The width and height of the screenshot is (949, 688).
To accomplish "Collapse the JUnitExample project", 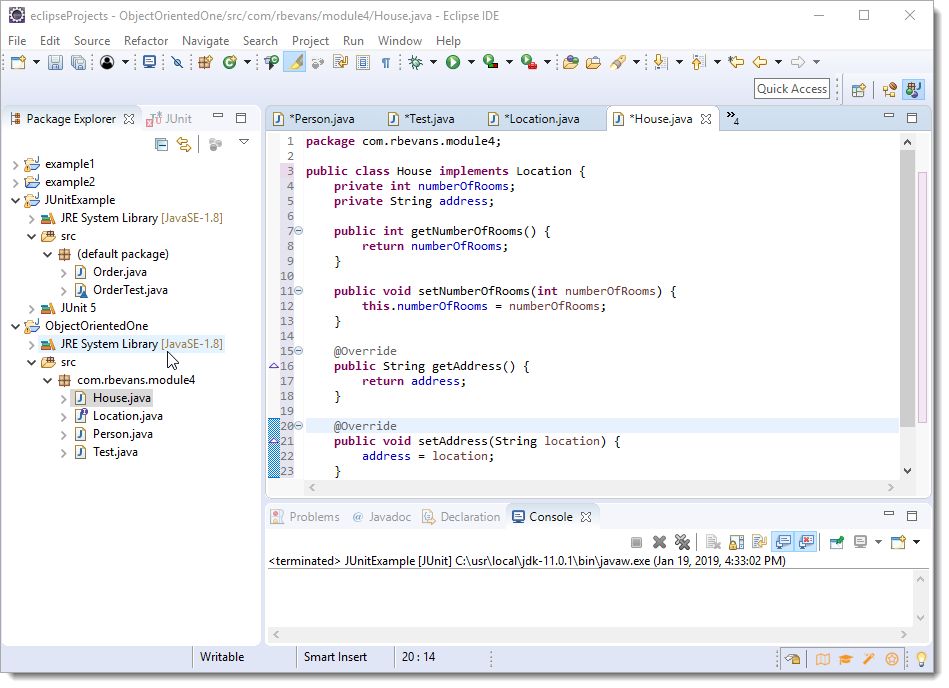I will pyautogui.click(x=16, y=200).
